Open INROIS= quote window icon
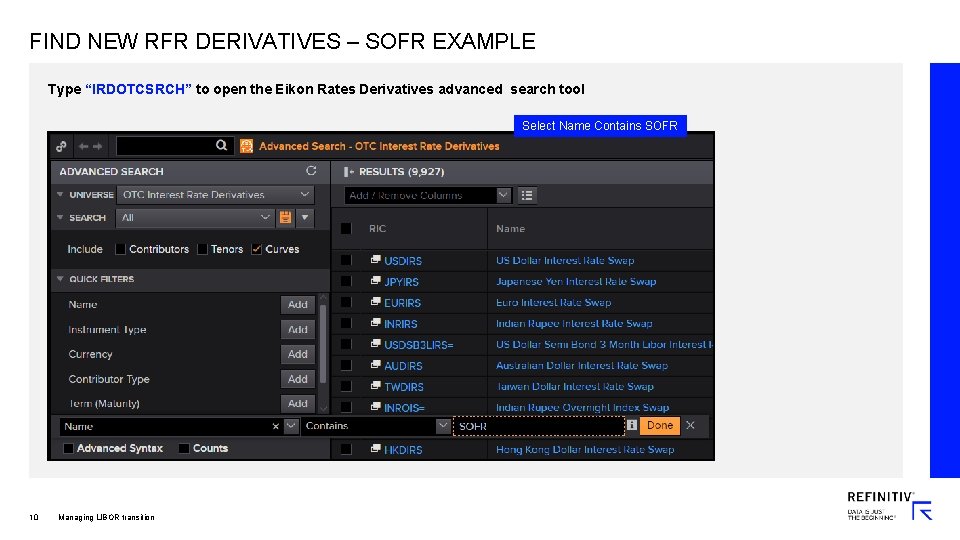Screen dimensions: 960x540 [x=375, y=407]
